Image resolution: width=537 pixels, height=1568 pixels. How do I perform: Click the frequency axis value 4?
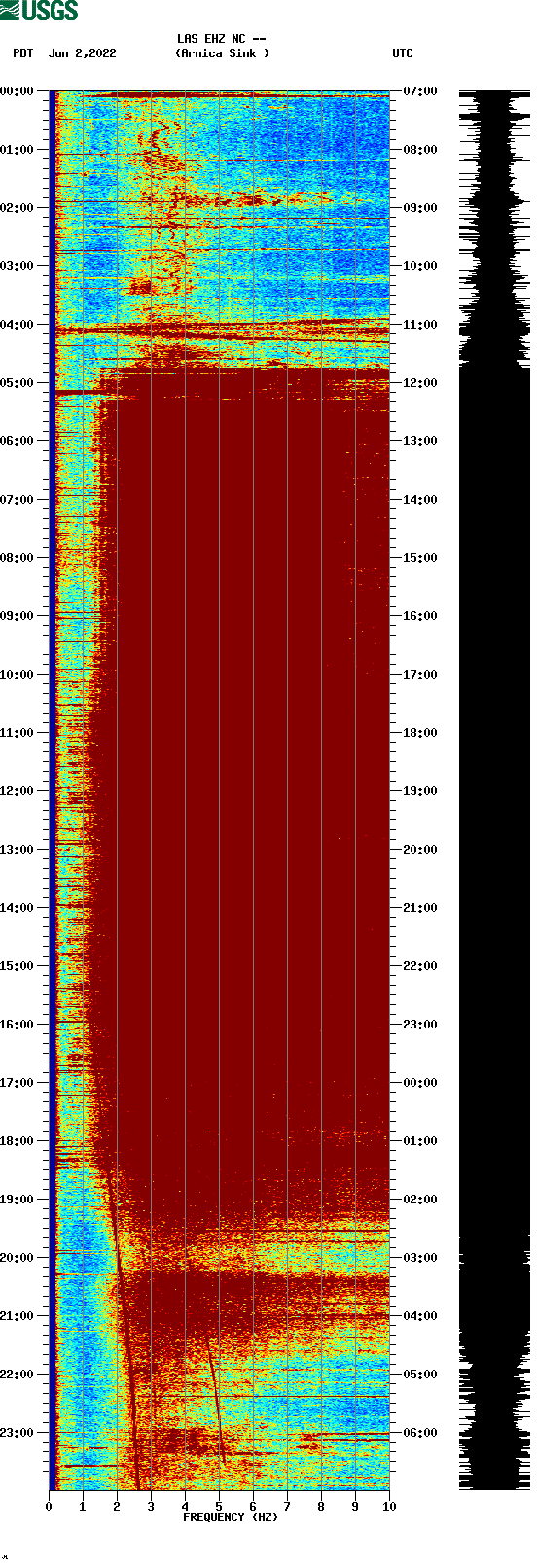[185, 1507]
